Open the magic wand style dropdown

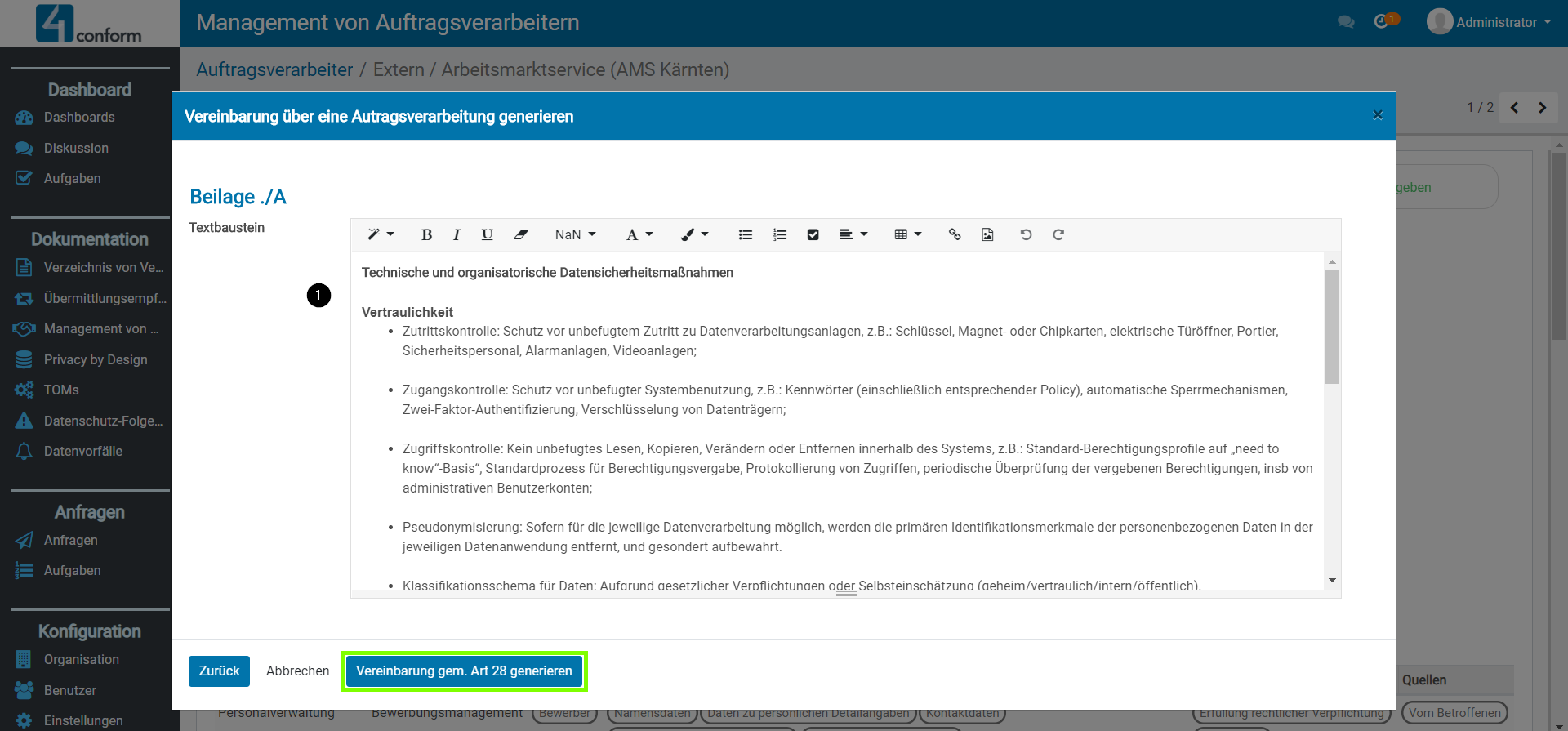pyautogui.click(x=381, y=235)
